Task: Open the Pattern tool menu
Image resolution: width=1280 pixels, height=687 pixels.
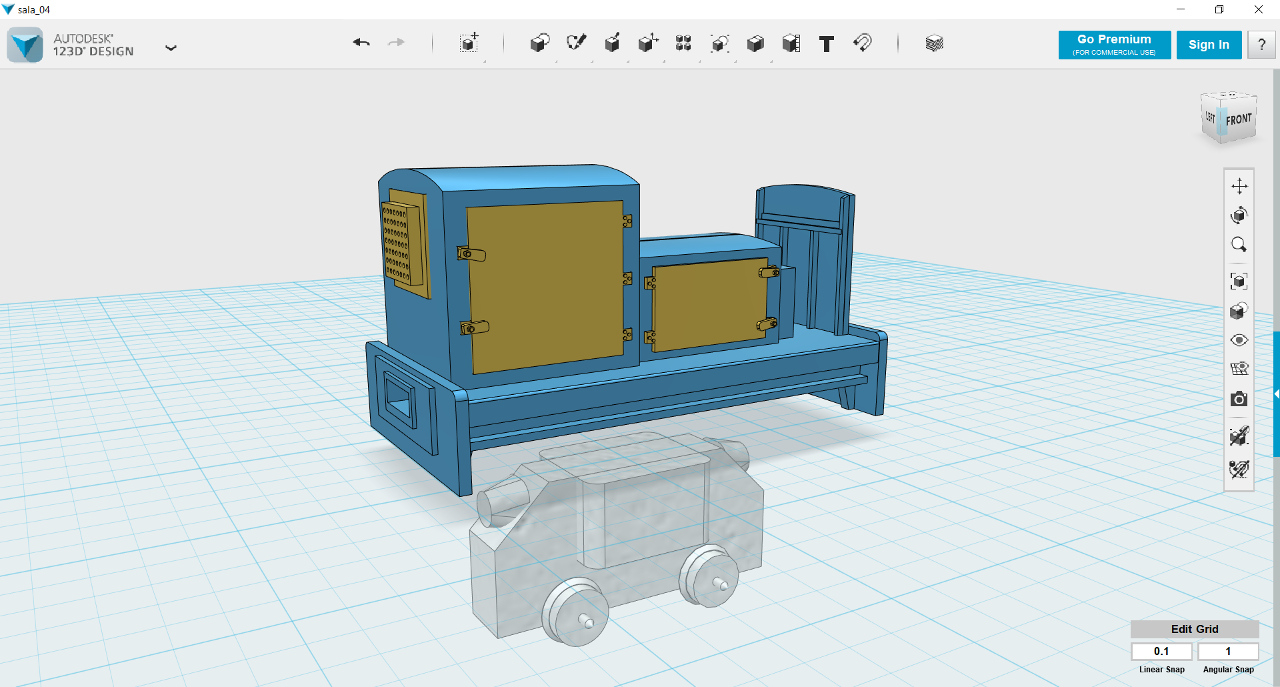Action: click(684, 43)
